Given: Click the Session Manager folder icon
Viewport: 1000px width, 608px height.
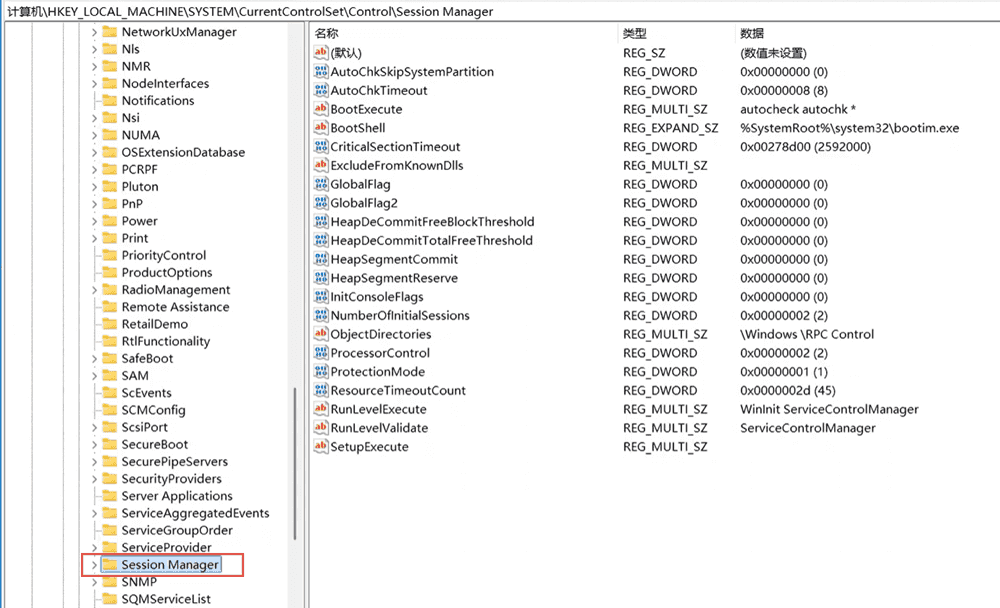Looking at the screenshot, I should [110, 565].
